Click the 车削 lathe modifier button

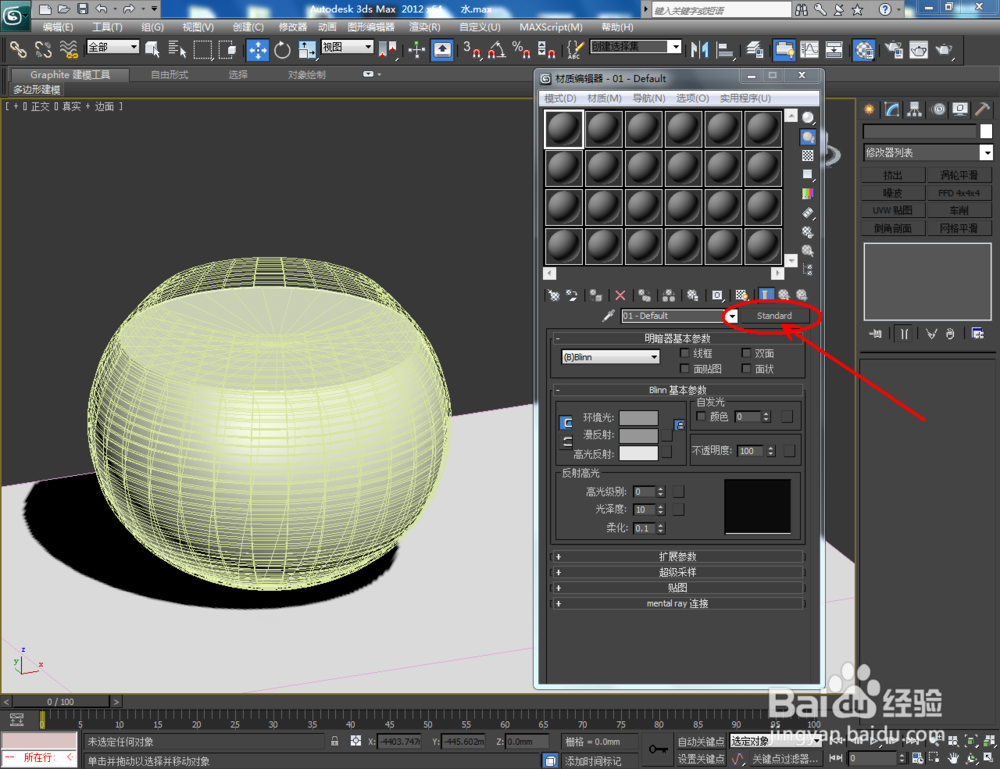959,210
